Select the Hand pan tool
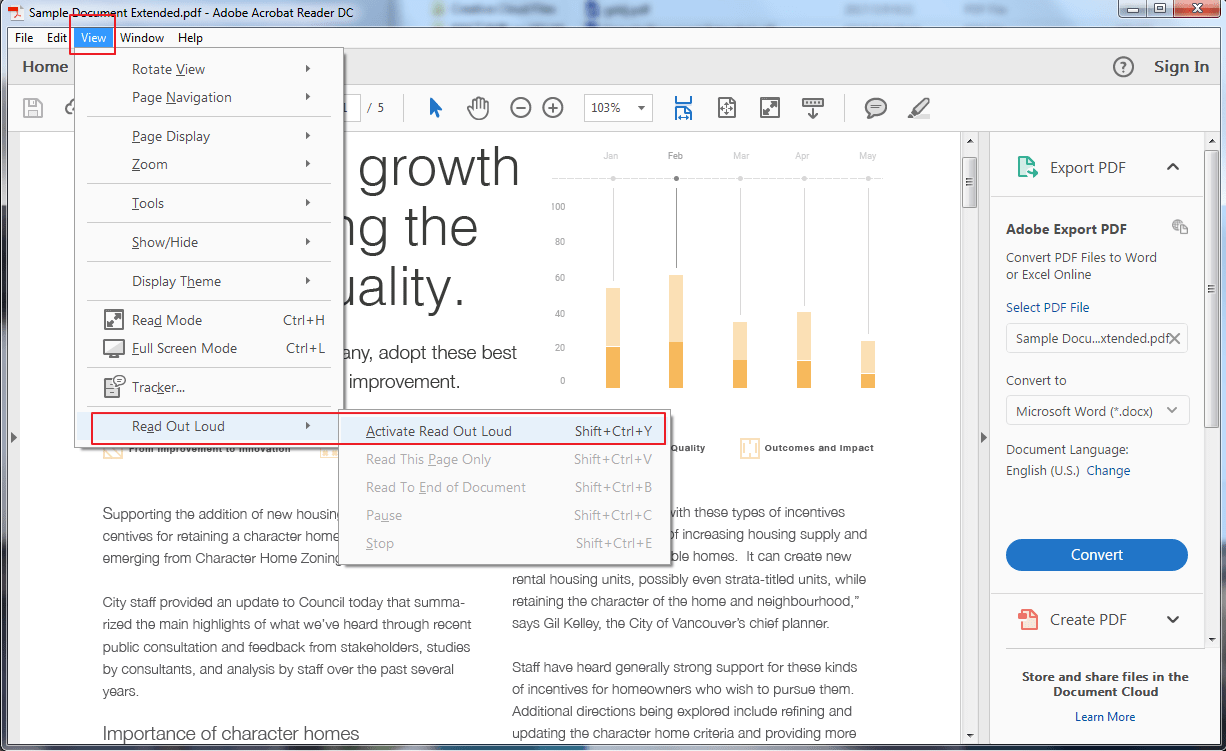The width and height of the screenshot is (1226, 751). (479, 107)
